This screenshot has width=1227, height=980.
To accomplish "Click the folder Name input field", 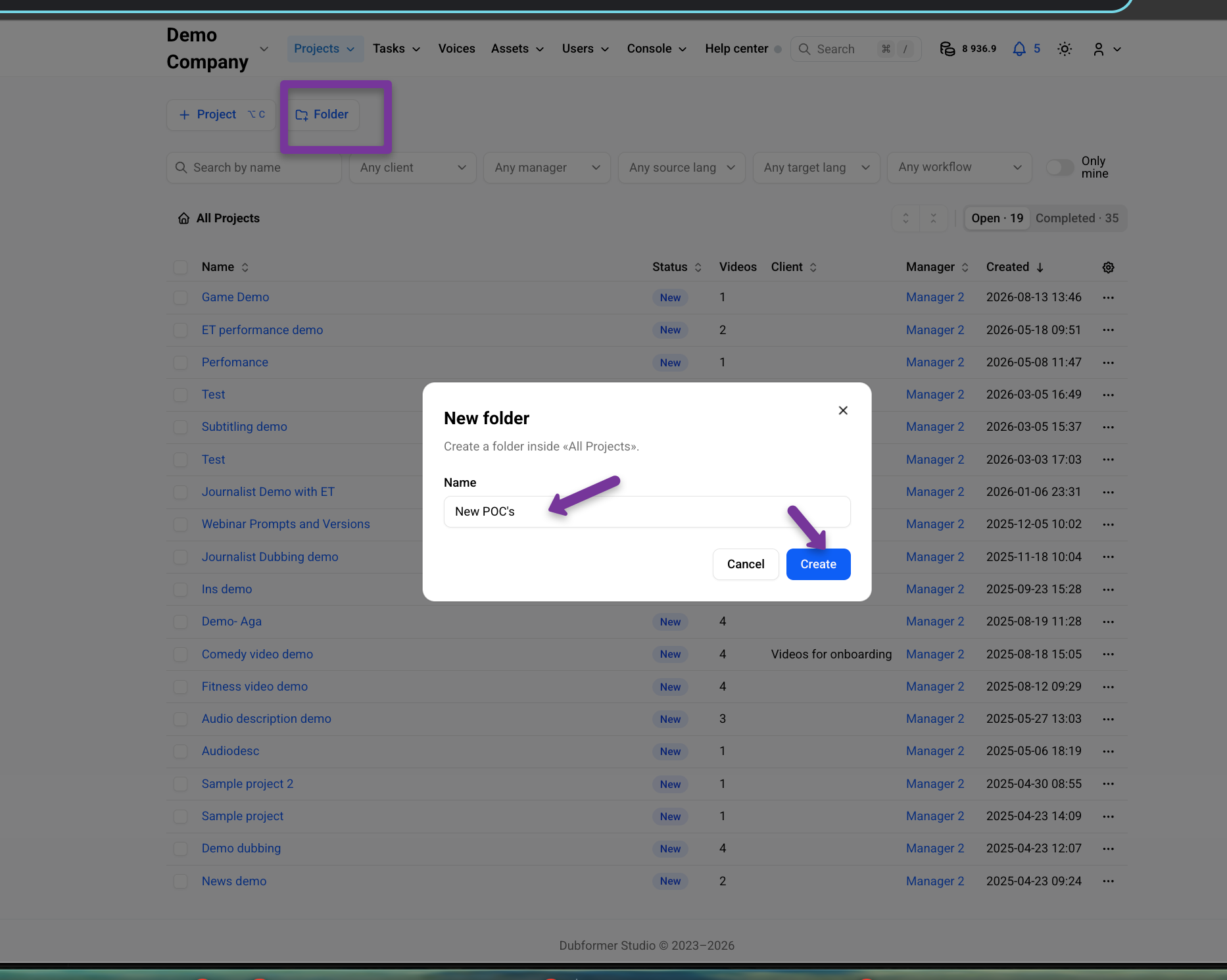I will click(647, 512).
